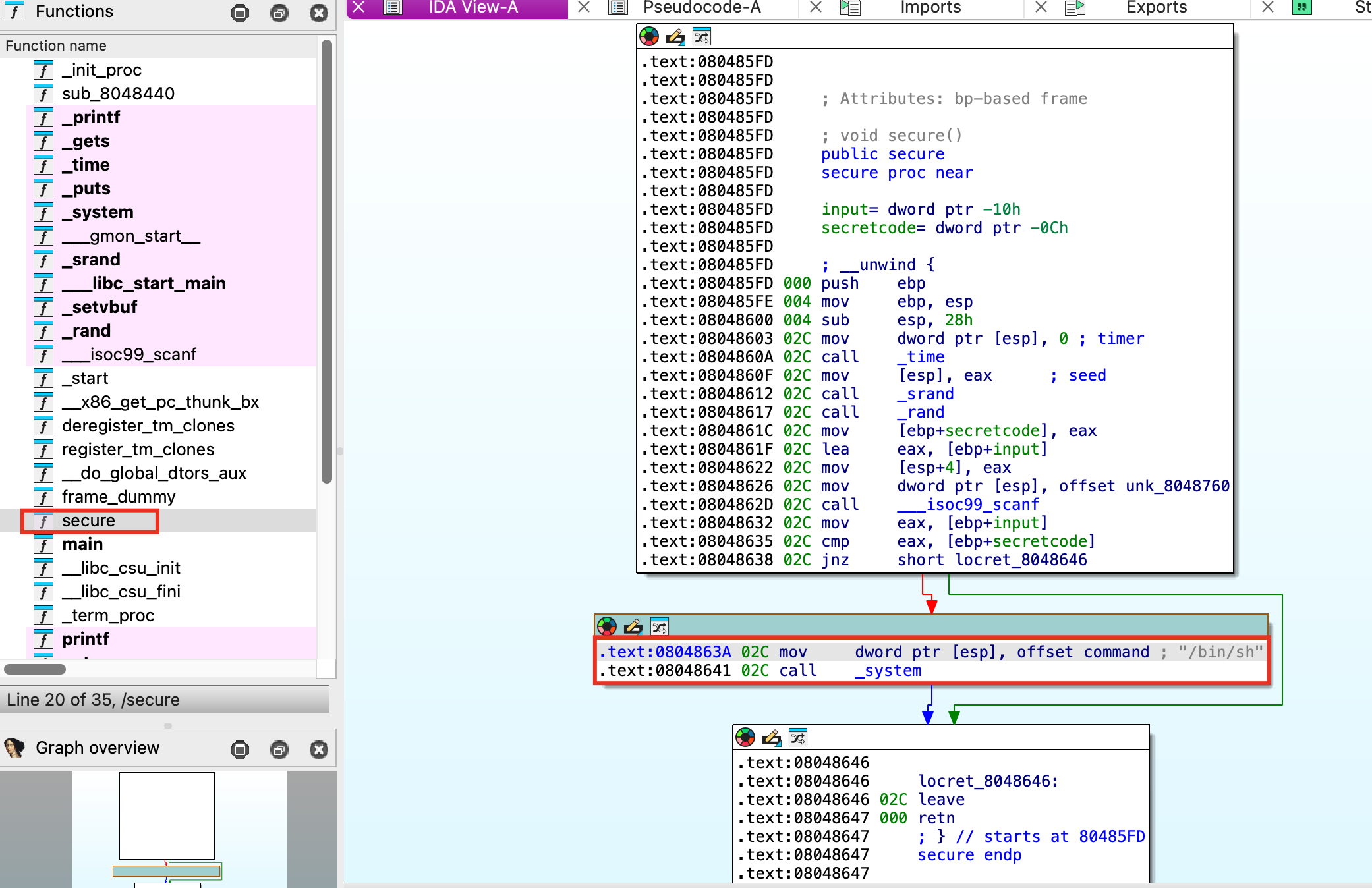Click locret_8048646 jump target

(x=1021, y=560)
